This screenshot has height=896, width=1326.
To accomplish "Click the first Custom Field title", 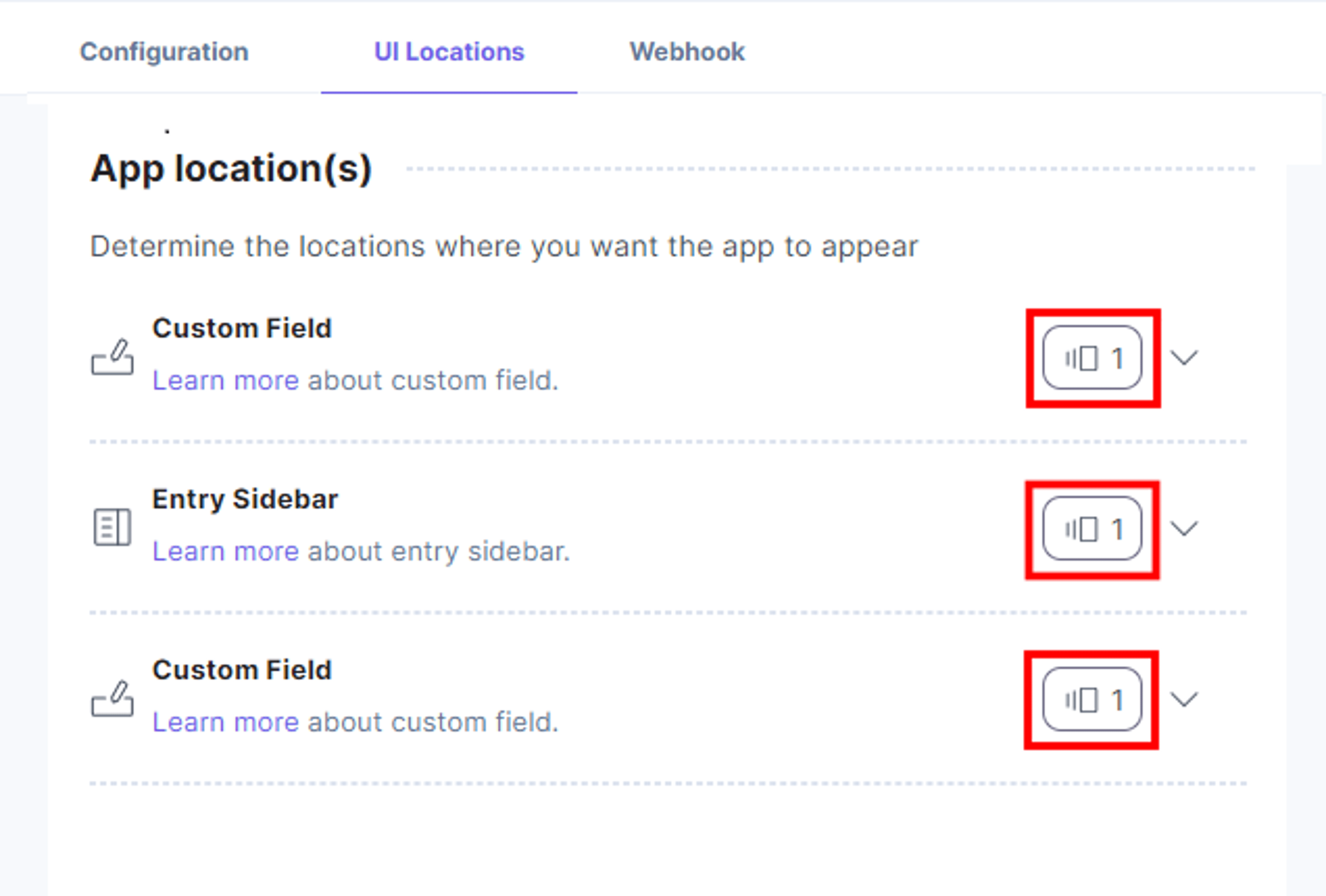I will click(x=242, y=328).
